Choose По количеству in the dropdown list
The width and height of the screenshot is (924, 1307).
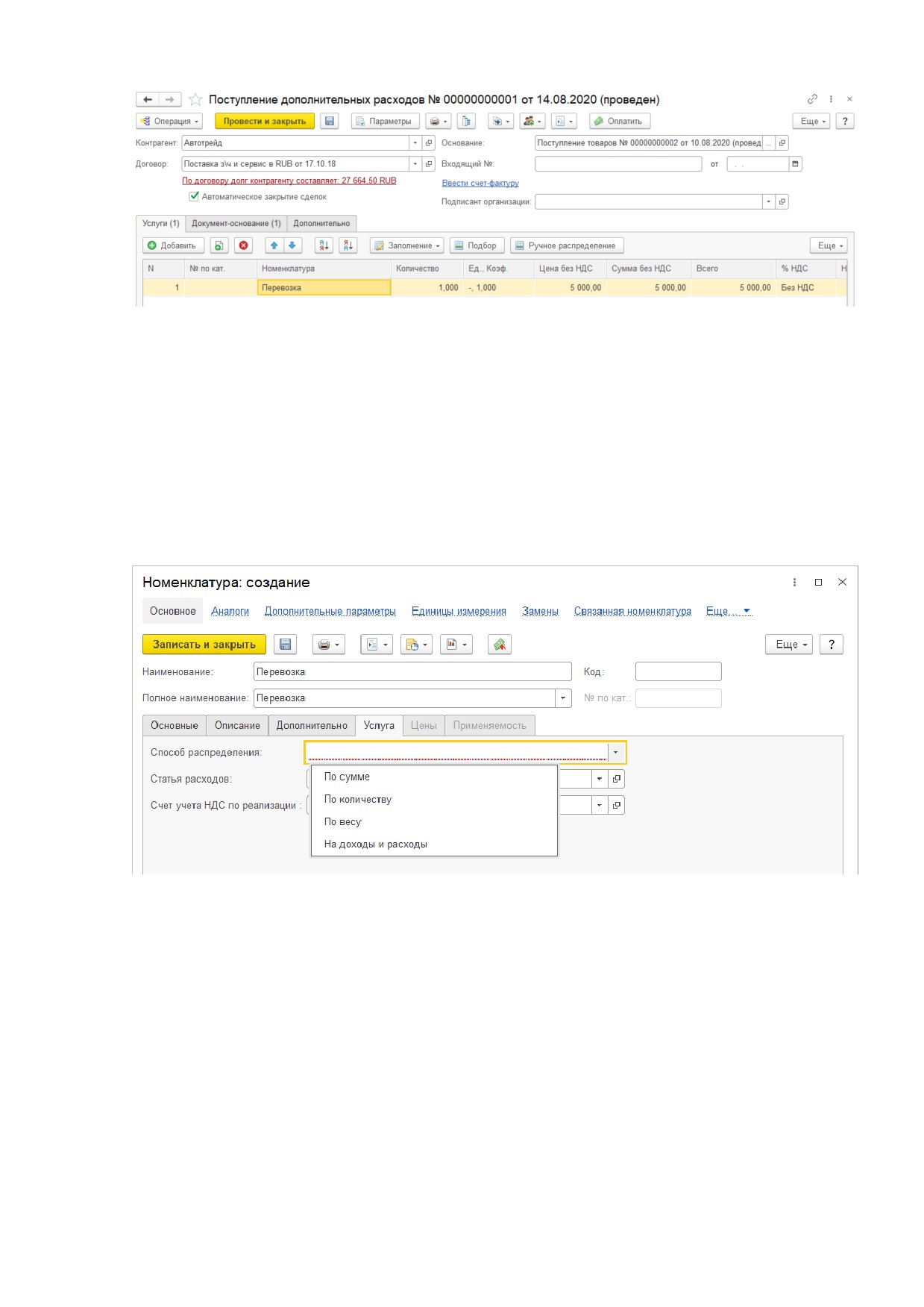[434, 799]
